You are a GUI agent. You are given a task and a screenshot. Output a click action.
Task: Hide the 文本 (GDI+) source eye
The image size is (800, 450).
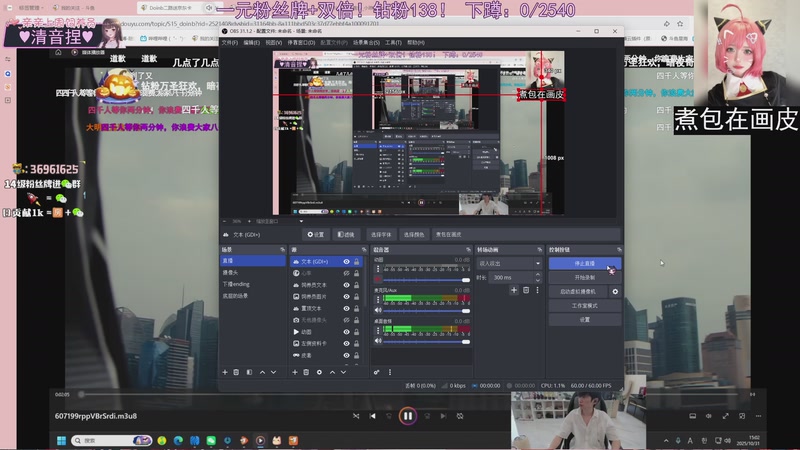click(x=346, y=262)
